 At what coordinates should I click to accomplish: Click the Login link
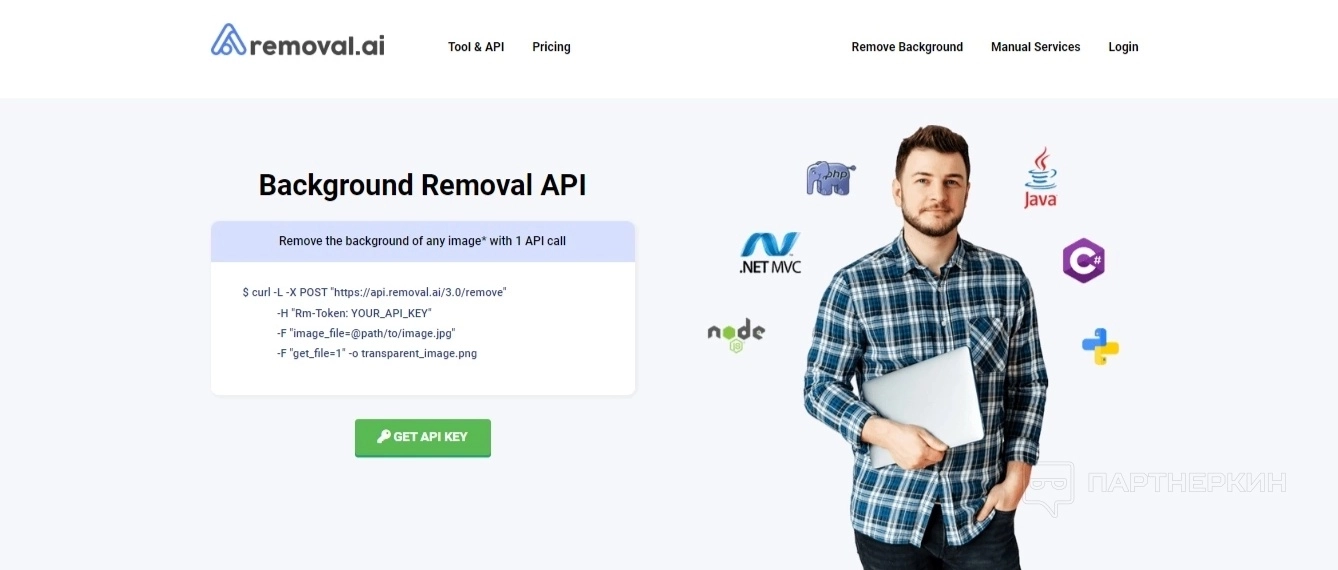click(1123, 47)
